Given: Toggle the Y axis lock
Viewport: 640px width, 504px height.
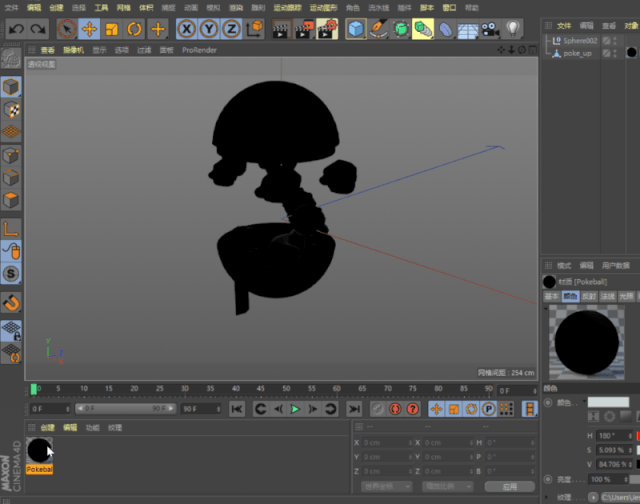Looking at the screenshot, I should (209, 29).
